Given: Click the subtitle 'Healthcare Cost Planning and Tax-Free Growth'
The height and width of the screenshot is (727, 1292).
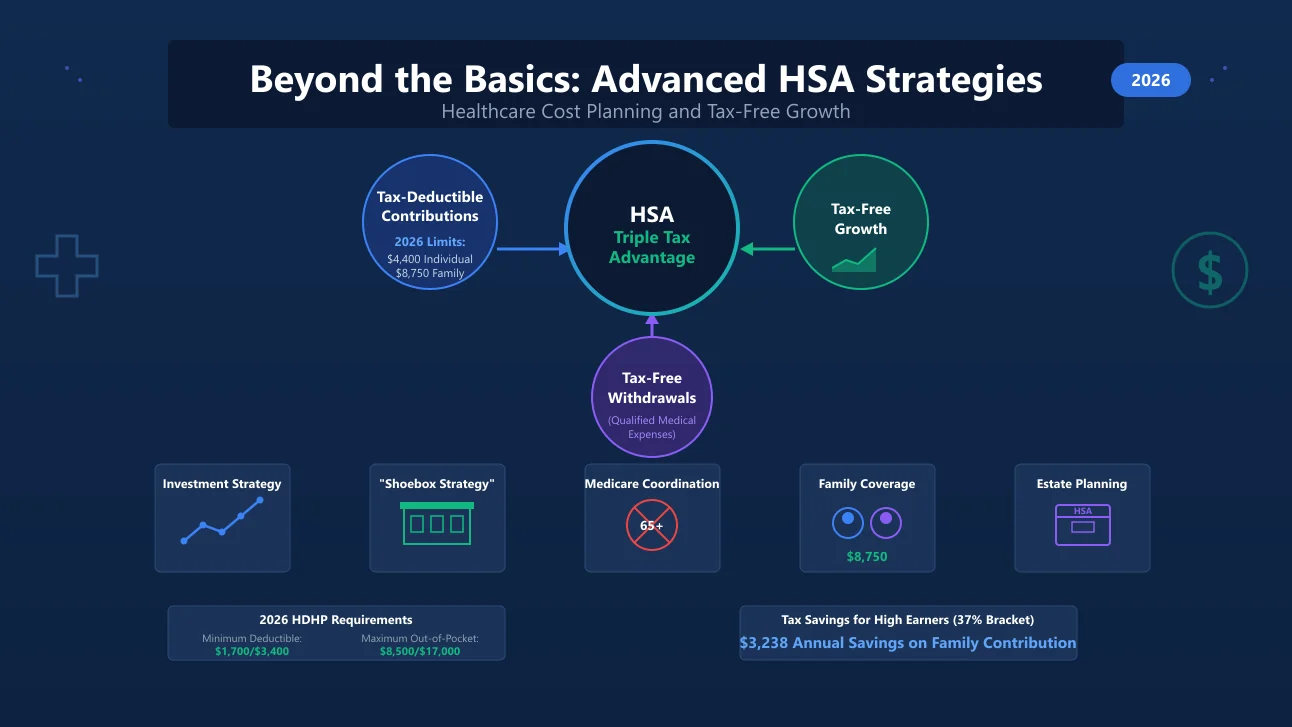Looking at the screenshot, I should click(646, 111).
